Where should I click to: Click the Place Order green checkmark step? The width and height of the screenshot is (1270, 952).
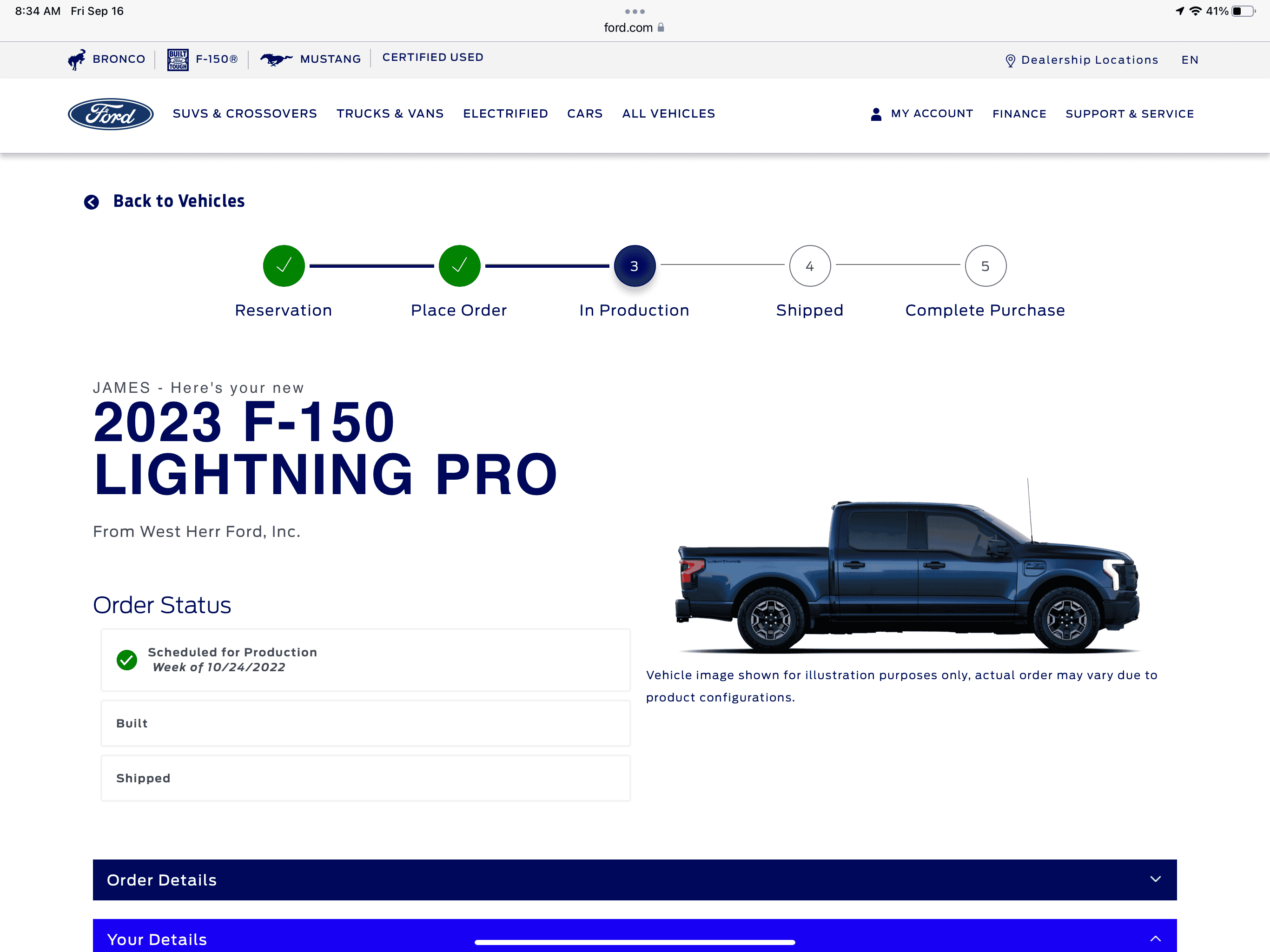click(459, 266)
